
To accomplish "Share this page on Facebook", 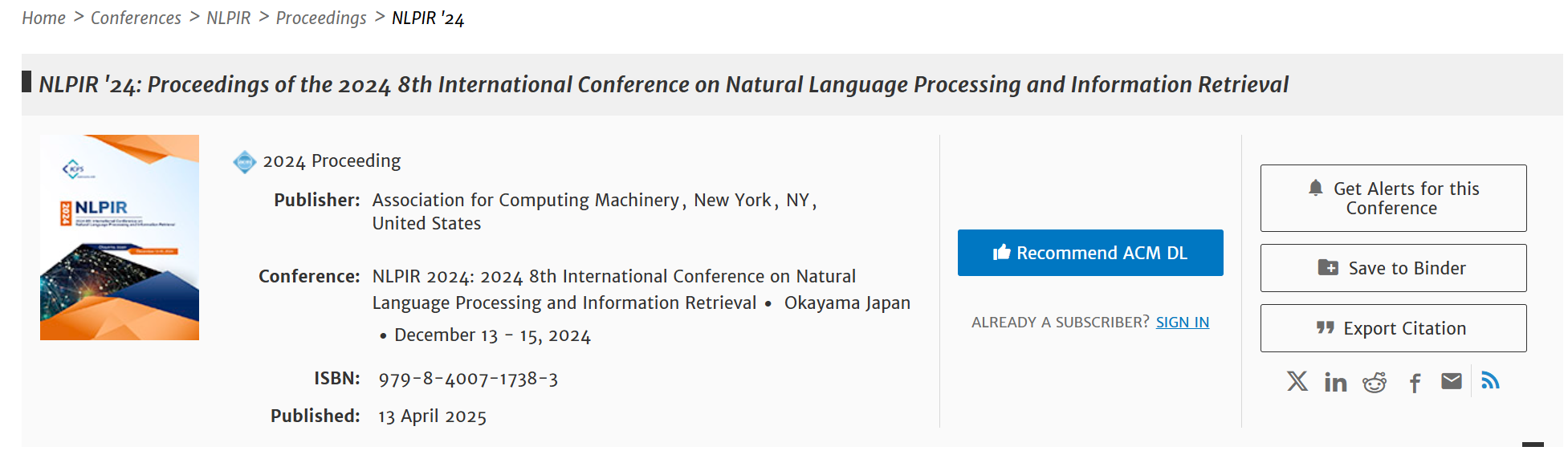I will point(1415,383).
